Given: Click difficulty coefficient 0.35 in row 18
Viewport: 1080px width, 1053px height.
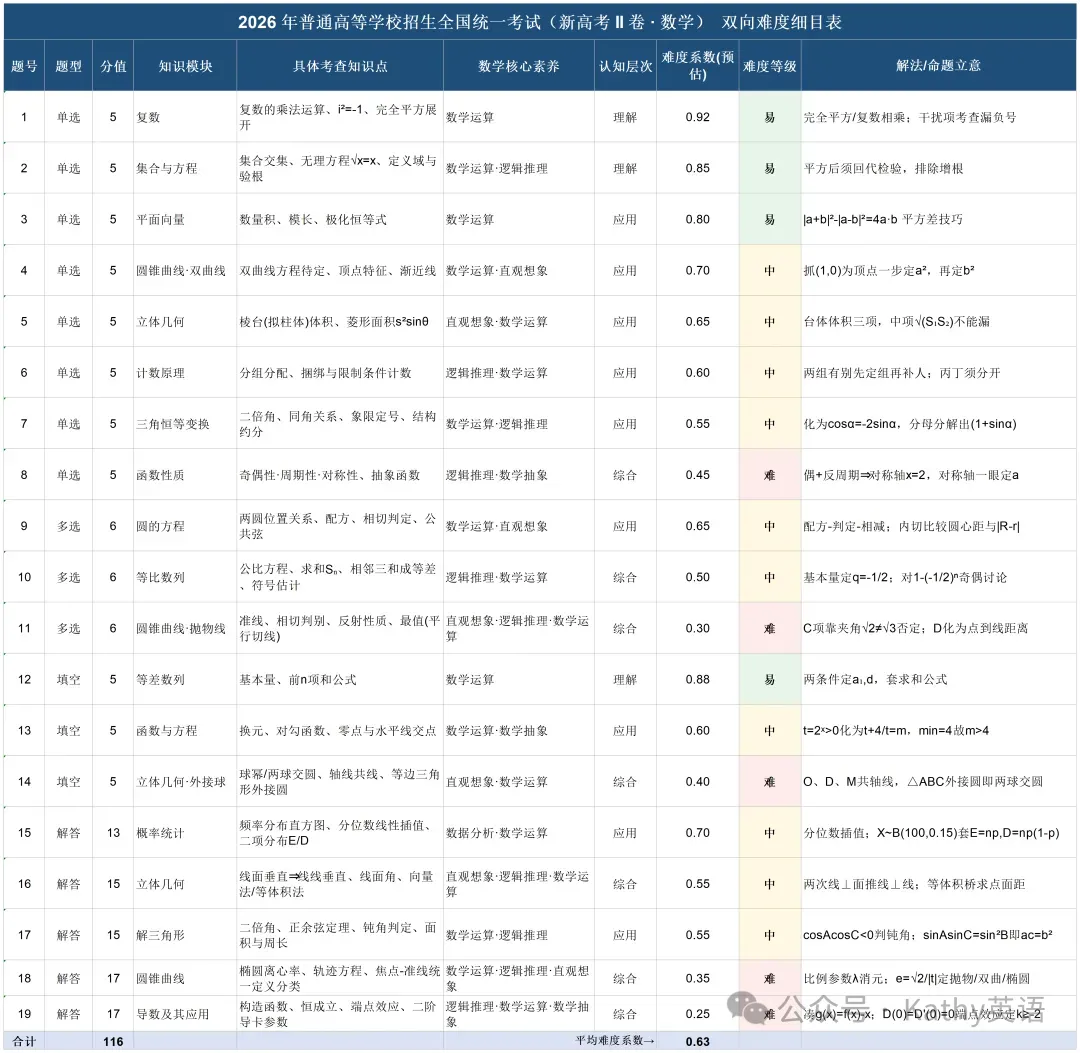Looking at the screenshot, I should [x=698, y=978].
